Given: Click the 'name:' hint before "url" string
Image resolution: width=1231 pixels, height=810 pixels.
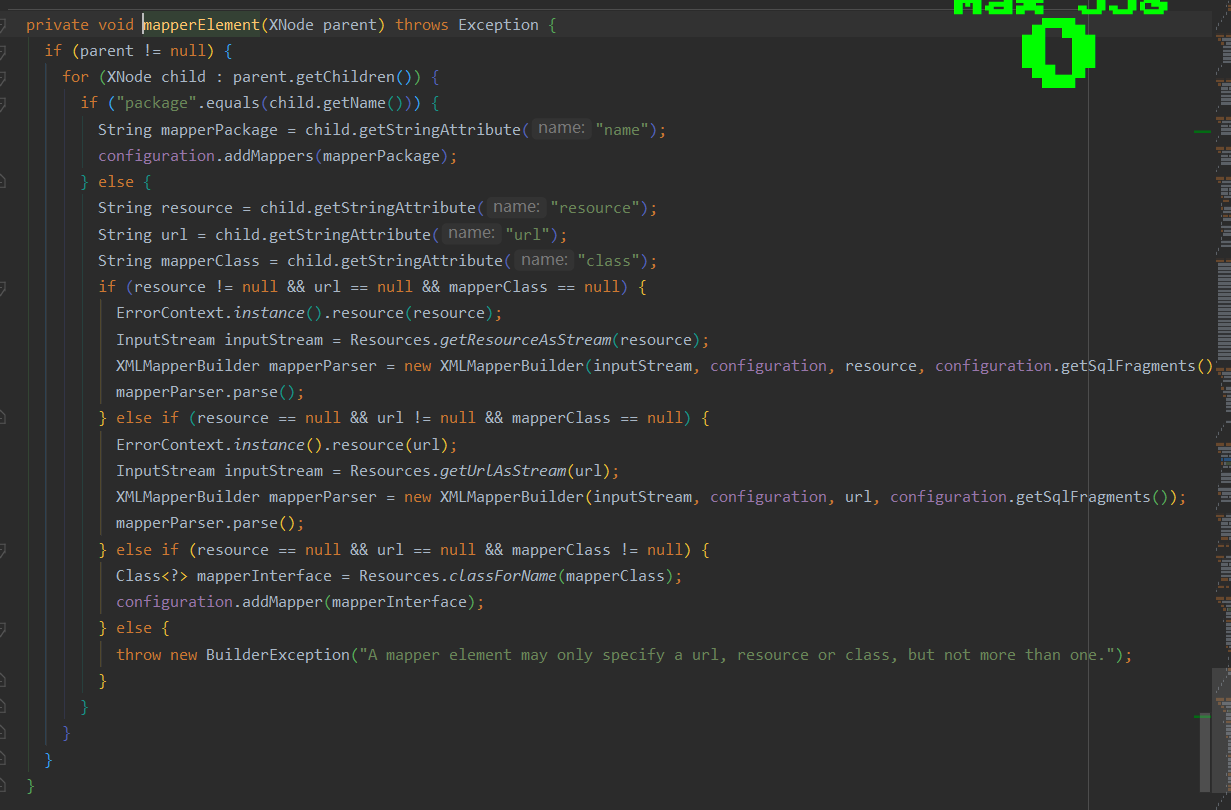Looking at the screenshot, I should (471, 233).
